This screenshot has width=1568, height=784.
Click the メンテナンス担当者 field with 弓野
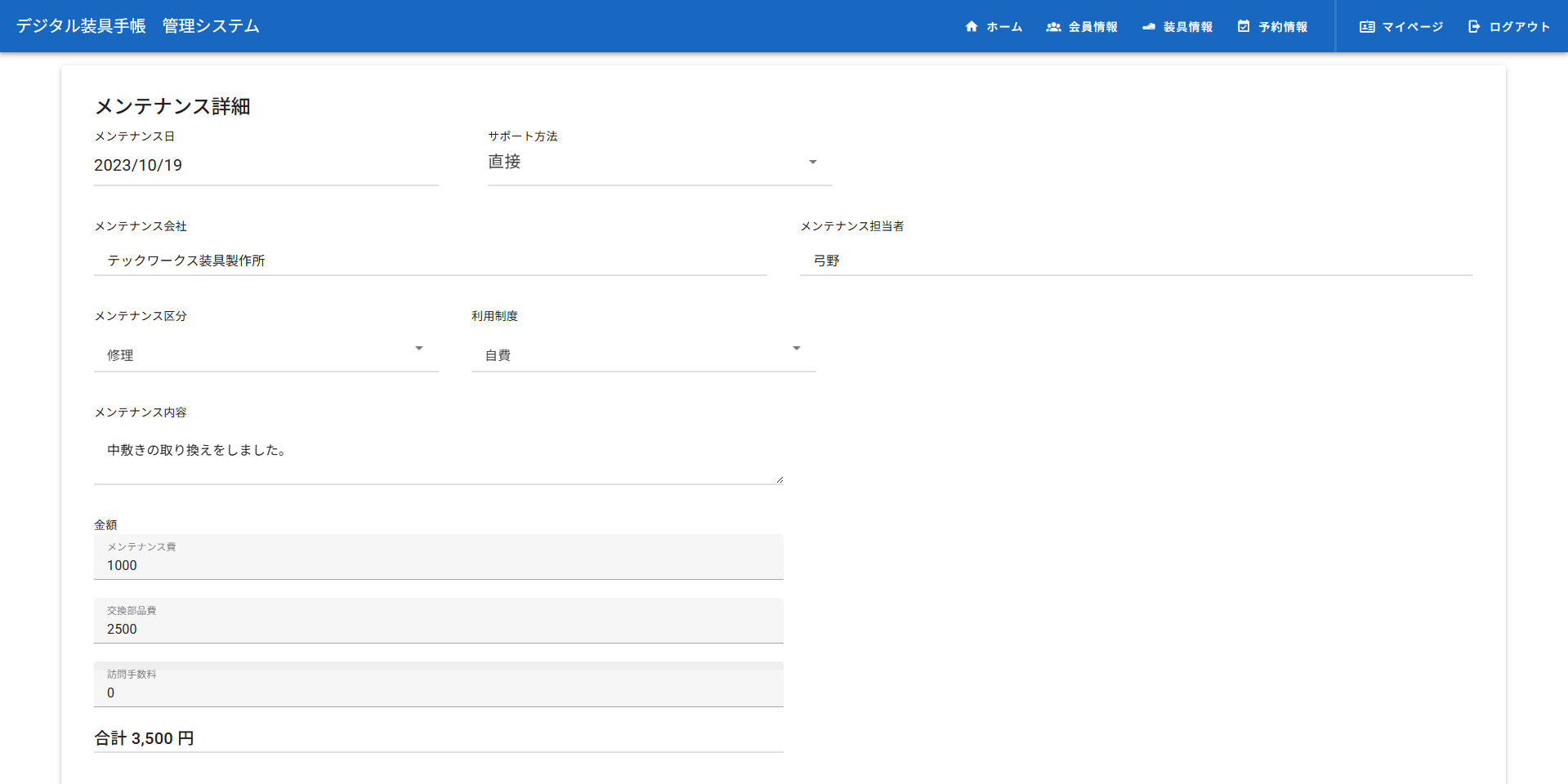pos(1136,261)
